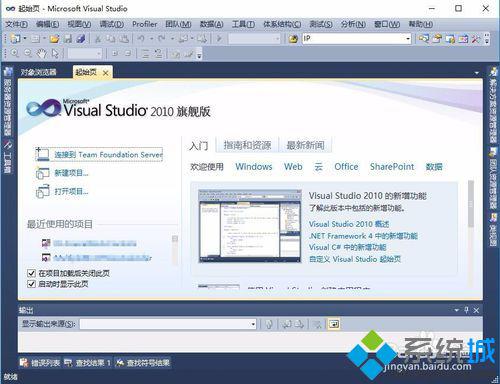Image resolution: width=500 pixels, height=384 pixels.
Task: Toggle '启动时显示此页' checkbox
Action: 31,284
